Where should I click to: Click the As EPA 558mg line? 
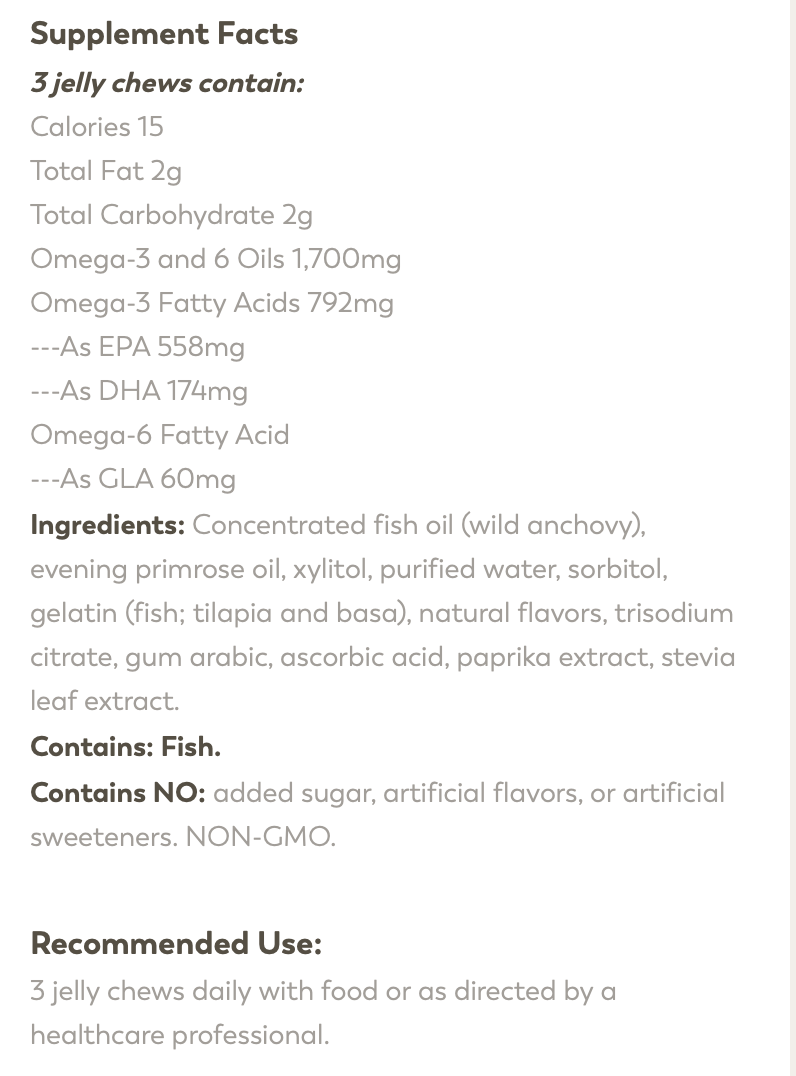pos(137,347)
